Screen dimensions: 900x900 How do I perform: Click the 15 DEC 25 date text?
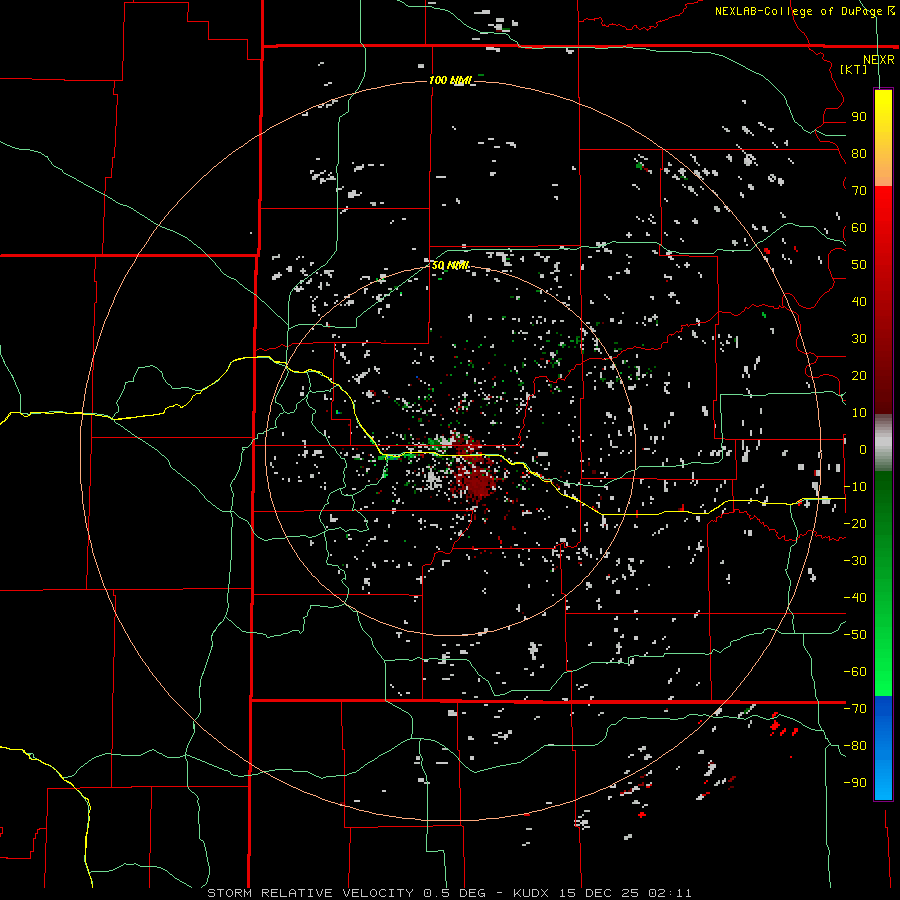pos(599,893)
